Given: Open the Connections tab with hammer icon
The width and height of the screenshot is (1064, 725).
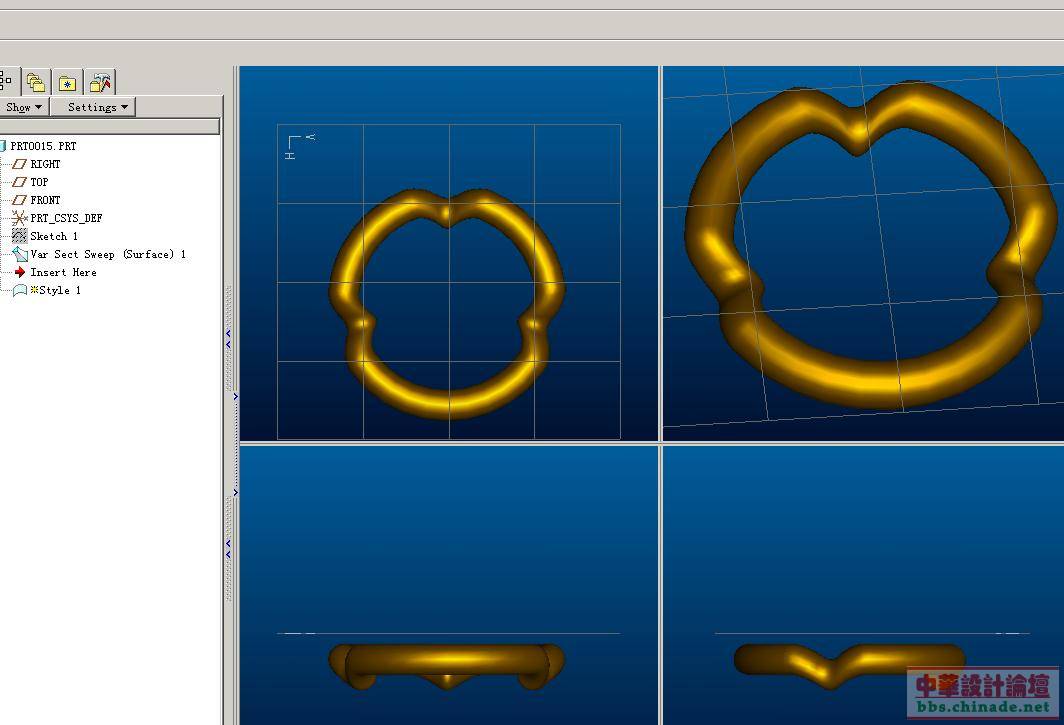Looking at the screenshot, I should [x=100, y=82].
